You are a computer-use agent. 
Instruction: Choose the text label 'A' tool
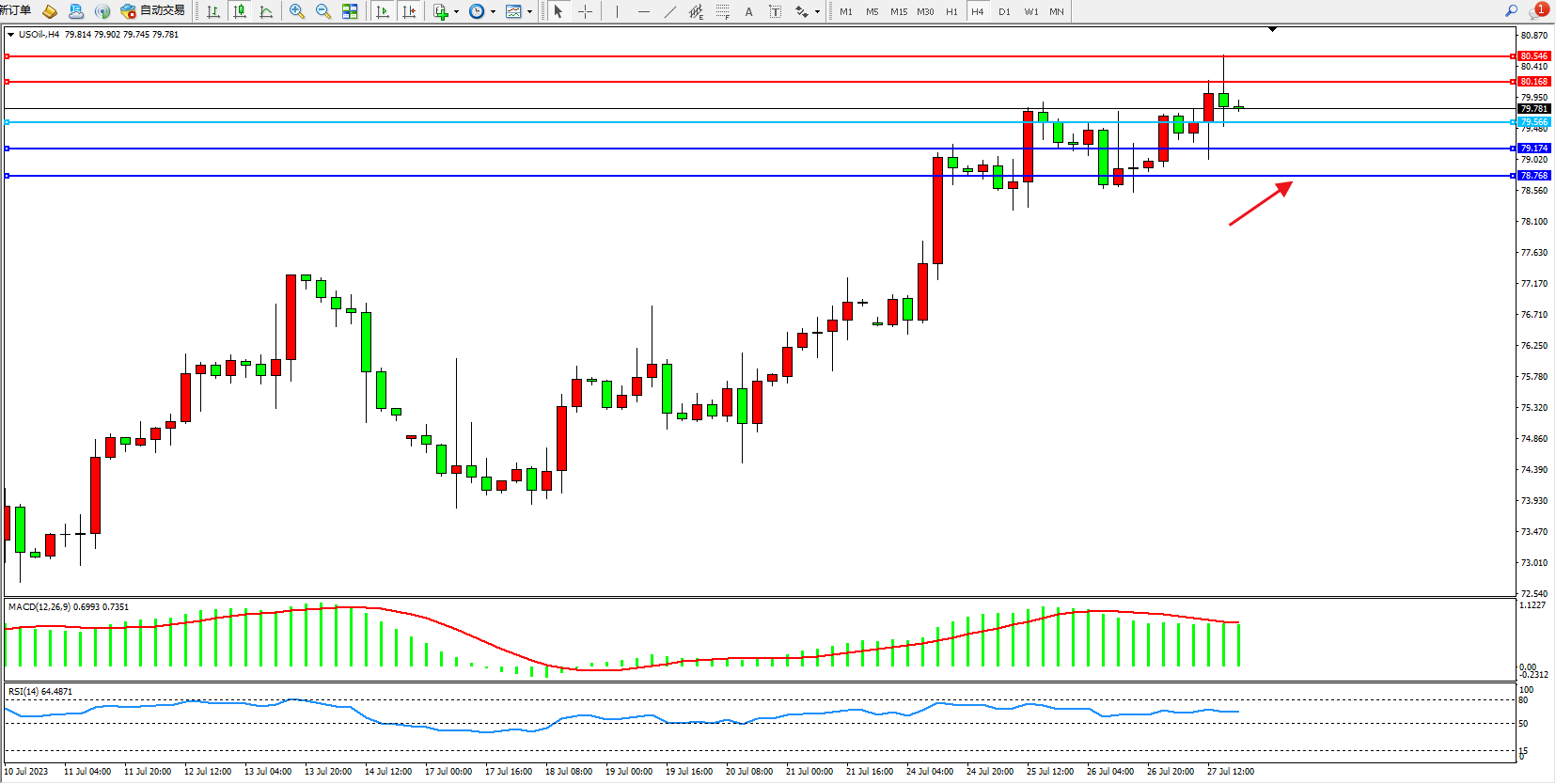748,11
